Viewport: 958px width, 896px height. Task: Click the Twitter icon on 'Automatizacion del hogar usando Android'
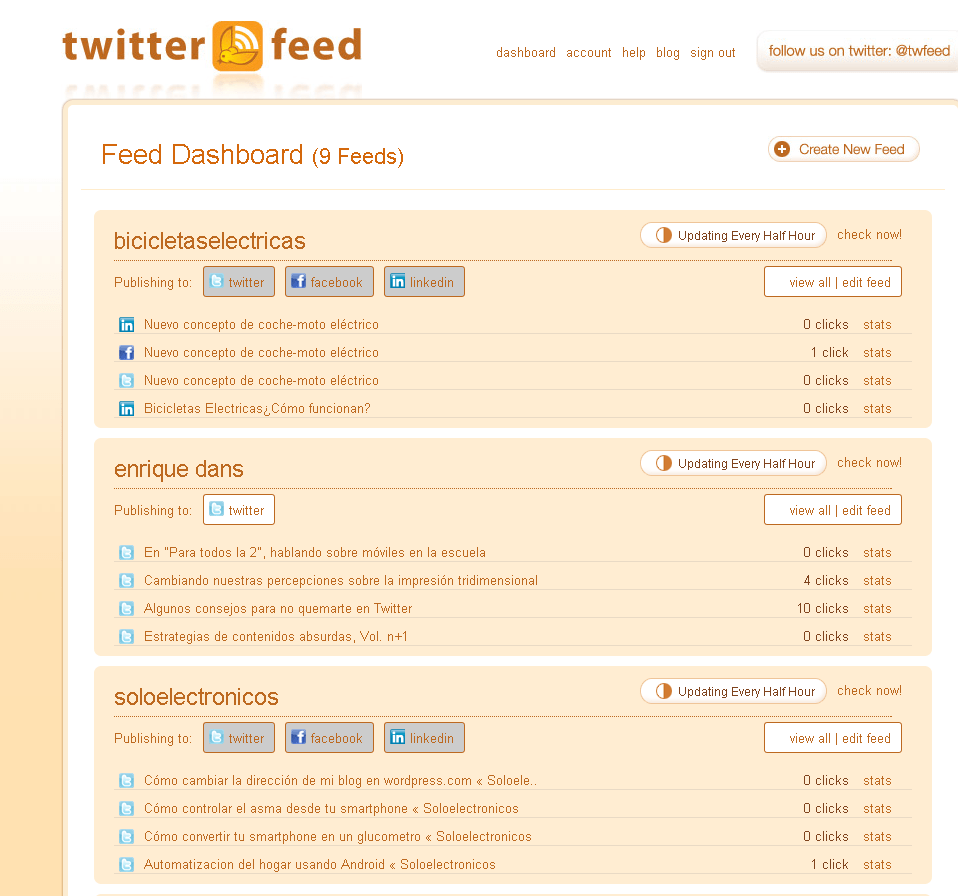tap(127, 864)
